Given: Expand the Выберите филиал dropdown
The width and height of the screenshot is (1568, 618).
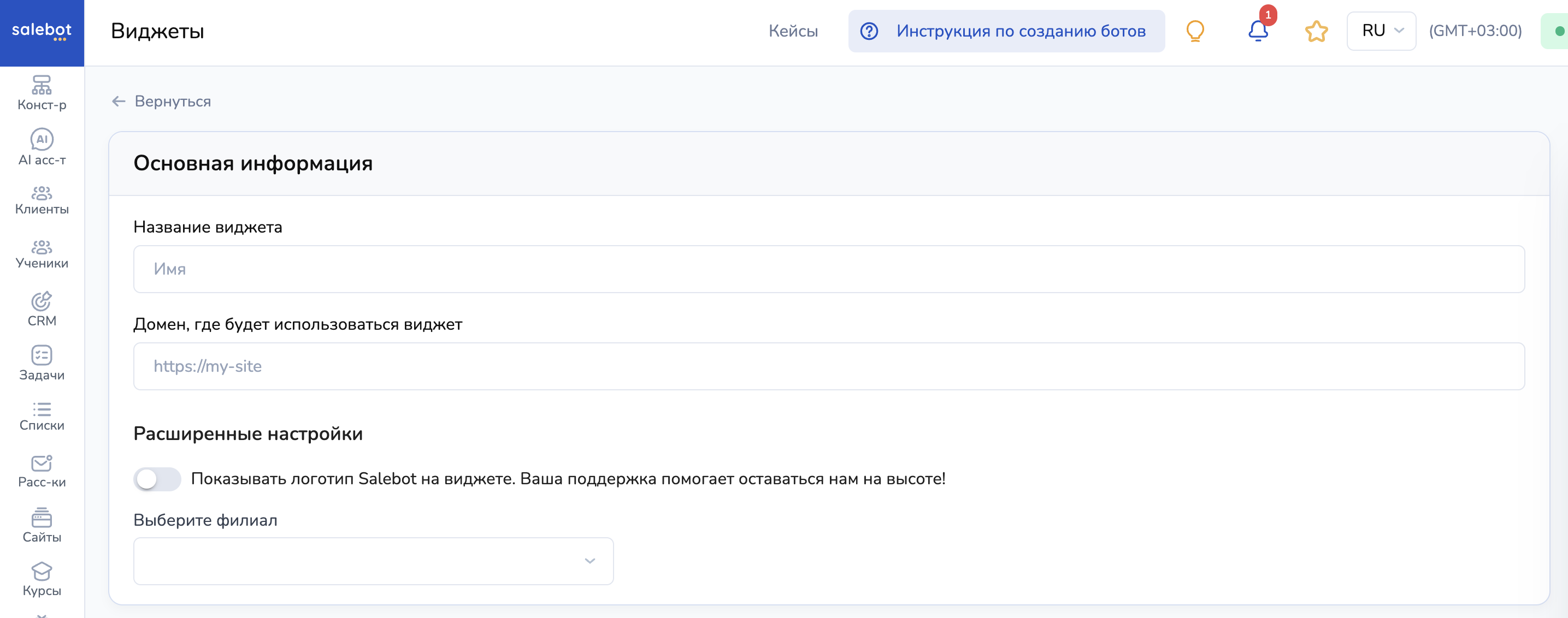Looking at the screenshot, I should (373, 561).
